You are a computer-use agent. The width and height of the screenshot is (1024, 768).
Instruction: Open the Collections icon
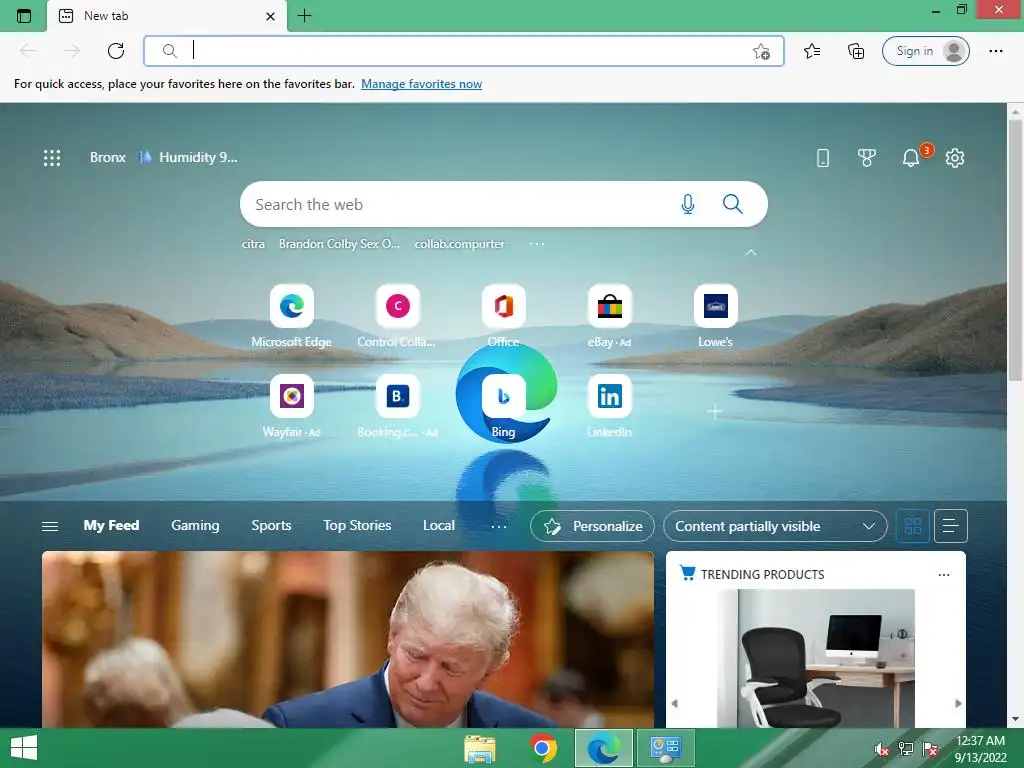pos(856,51)
